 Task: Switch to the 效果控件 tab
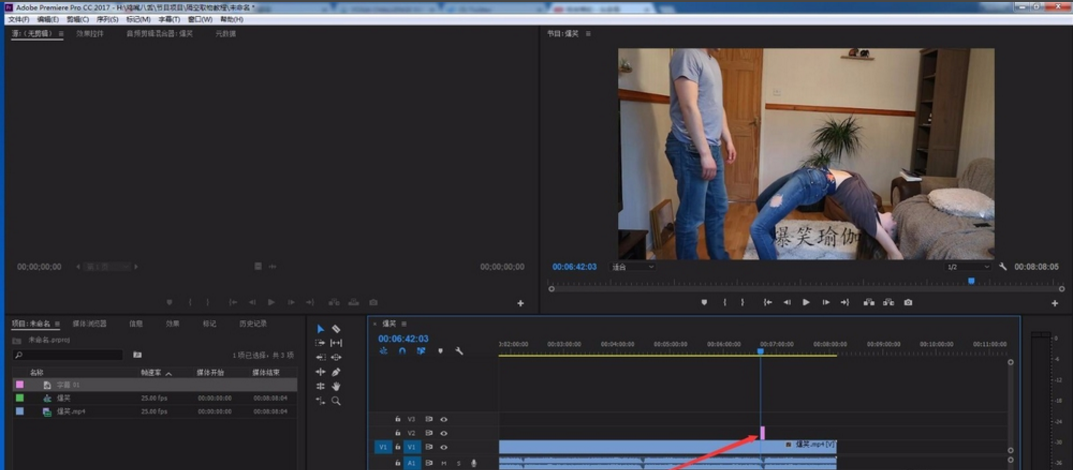click(x=90, y=34)
